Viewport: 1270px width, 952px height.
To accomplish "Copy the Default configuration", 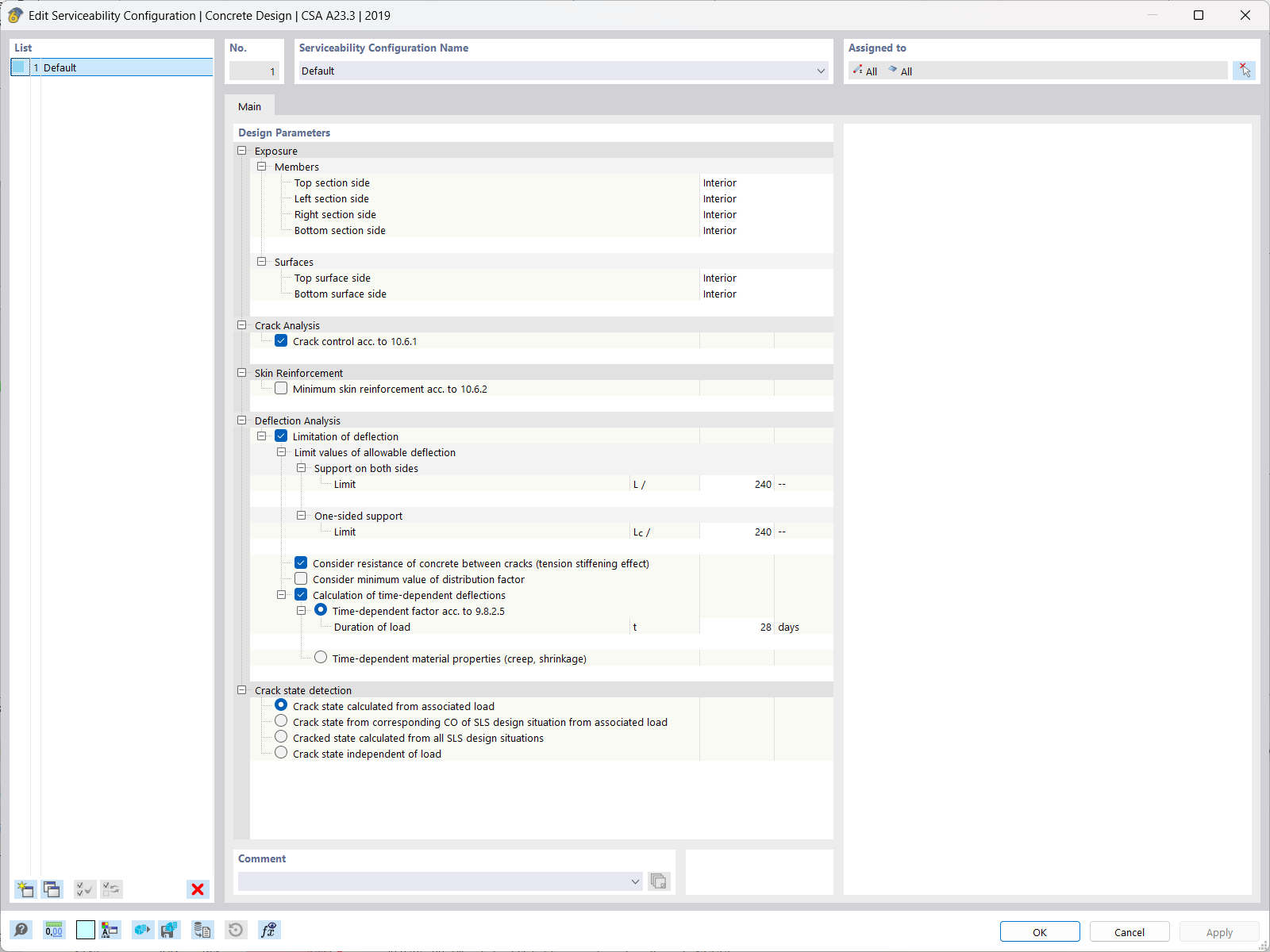I will (x=52, y=889).
